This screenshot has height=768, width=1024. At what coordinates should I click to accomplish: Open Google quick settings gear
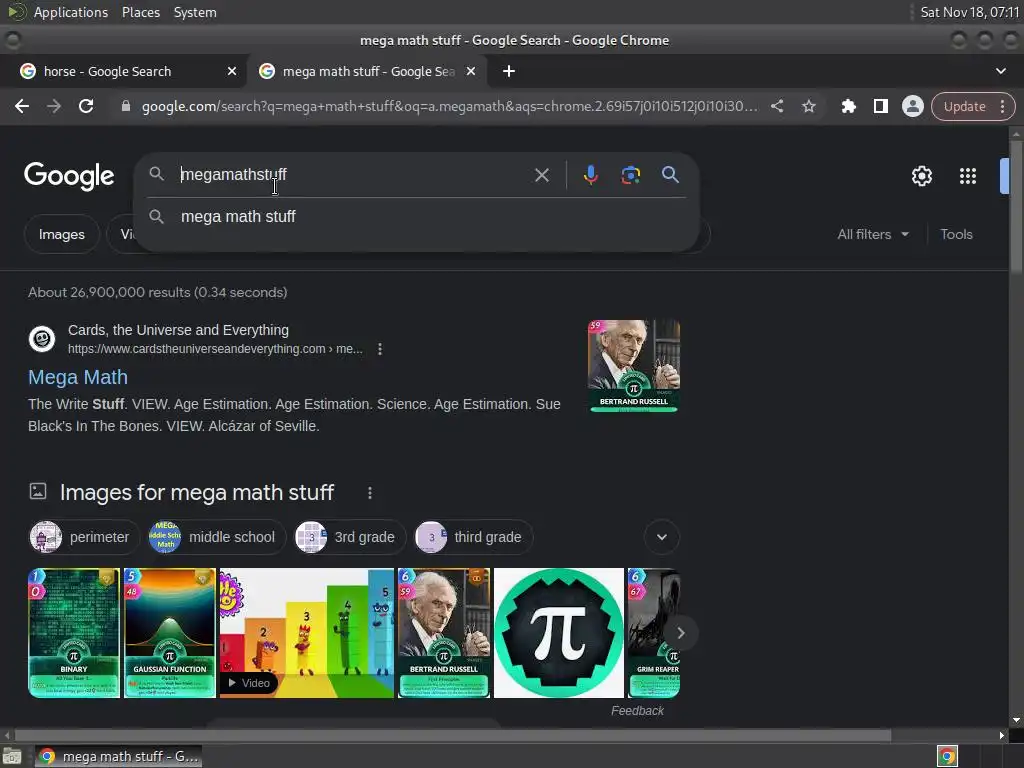[921, 176]
